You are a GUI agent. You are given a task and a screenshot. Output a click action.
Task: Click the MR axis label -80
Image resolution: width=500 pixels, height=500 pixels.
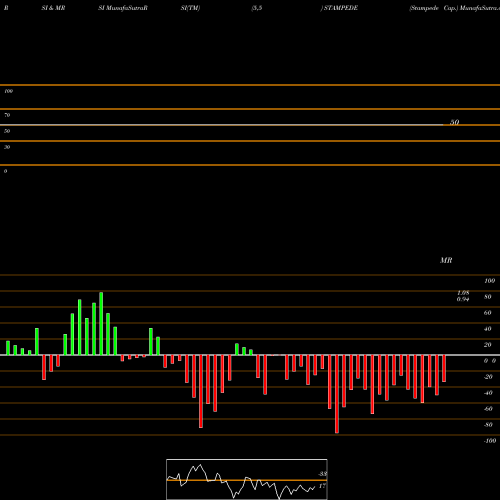point(488,425)
